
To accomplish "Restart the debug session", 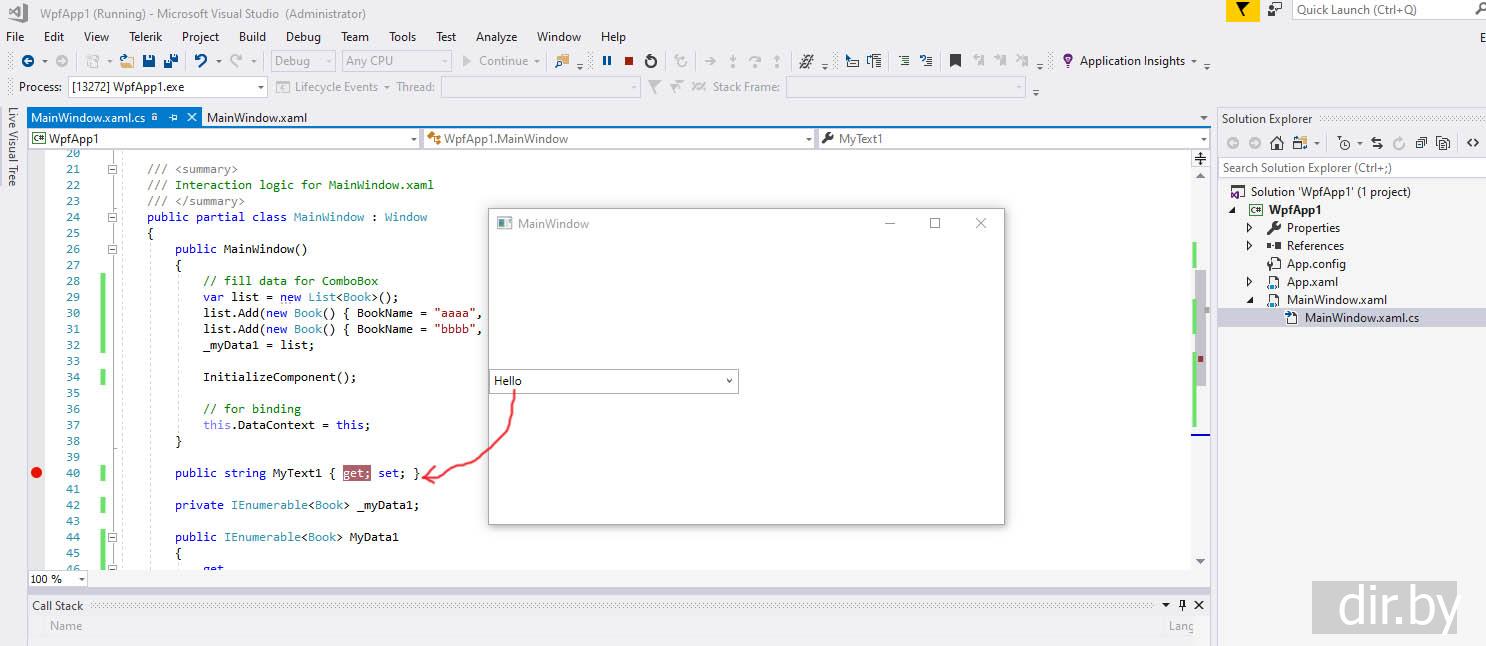I will pos(651,61).
